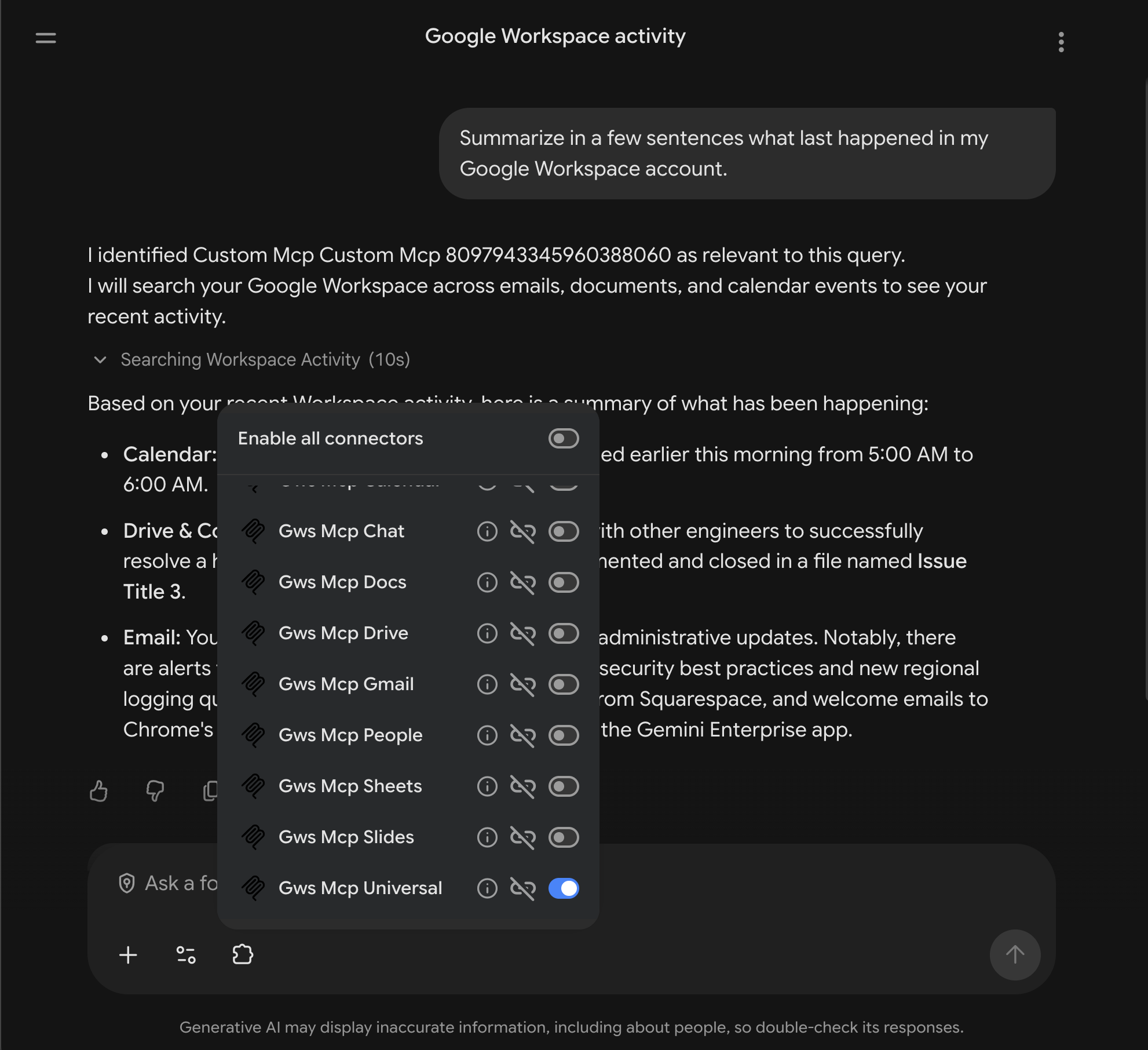Select the Gws Mcp Sheets label
This screenshot has width=1148, height=1050.
pyautogui.click(x=350, y=786)
